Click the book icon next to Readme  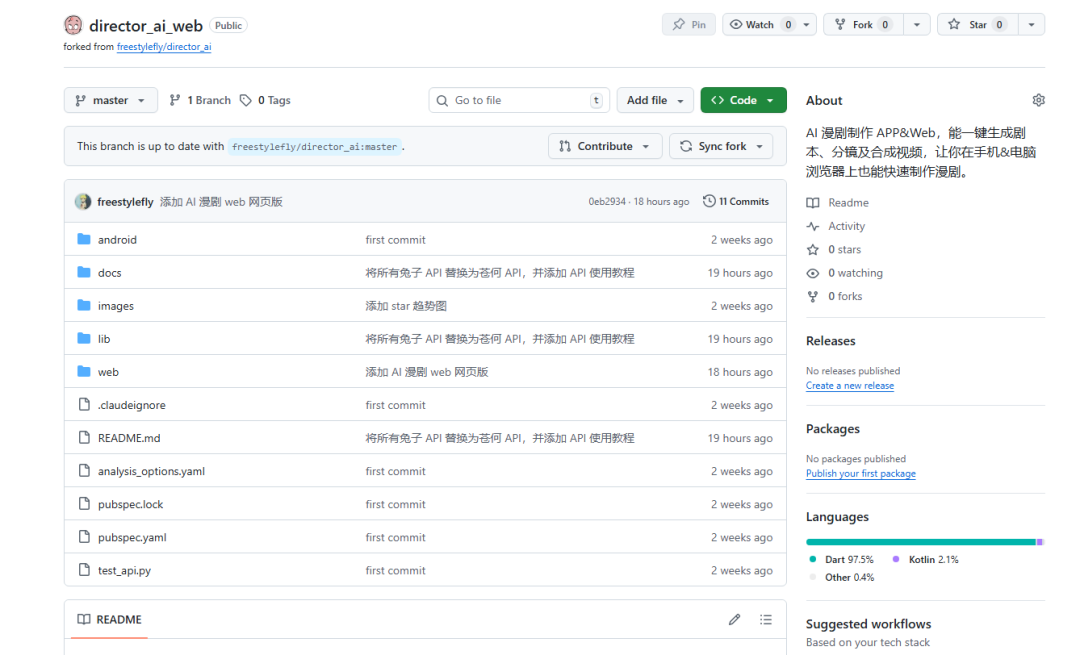point(813,202)
